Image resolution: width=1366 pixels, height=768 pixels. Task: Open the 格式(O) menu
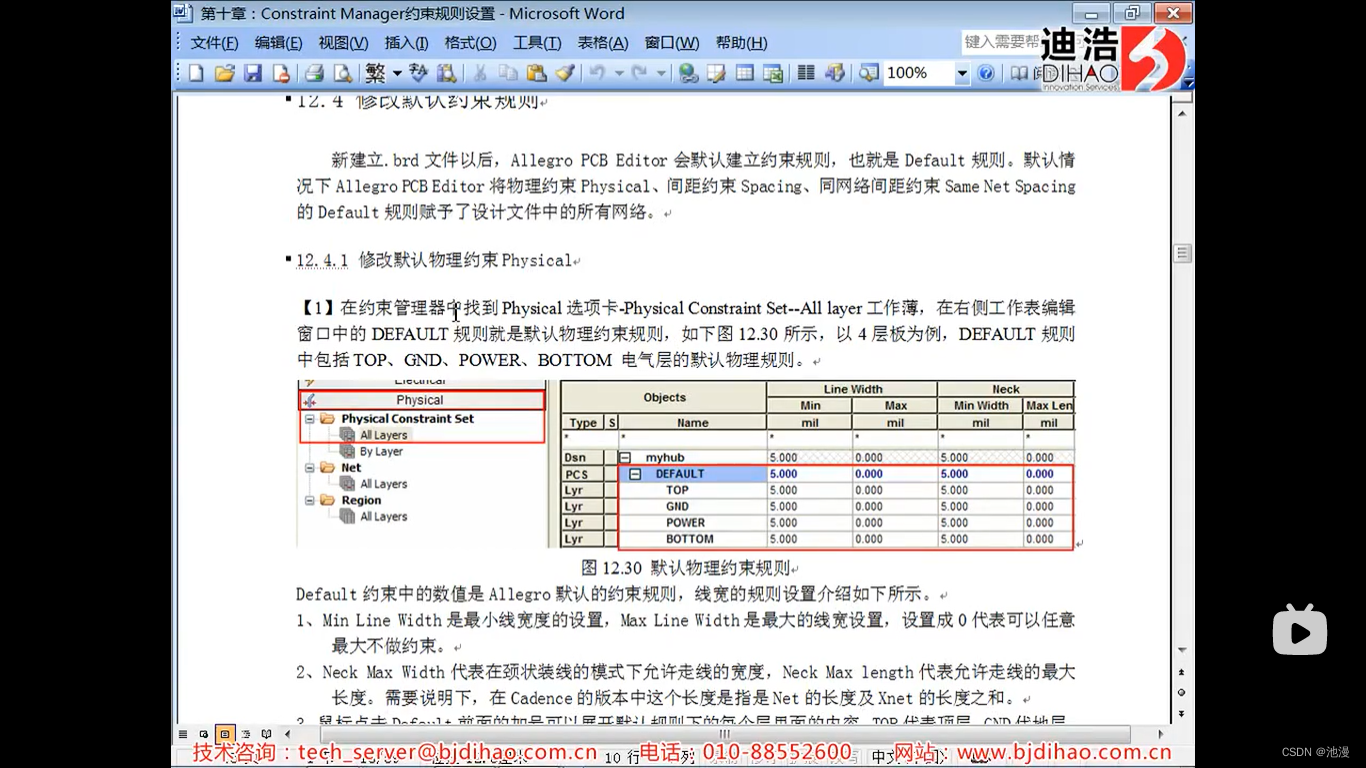[470, 42]
